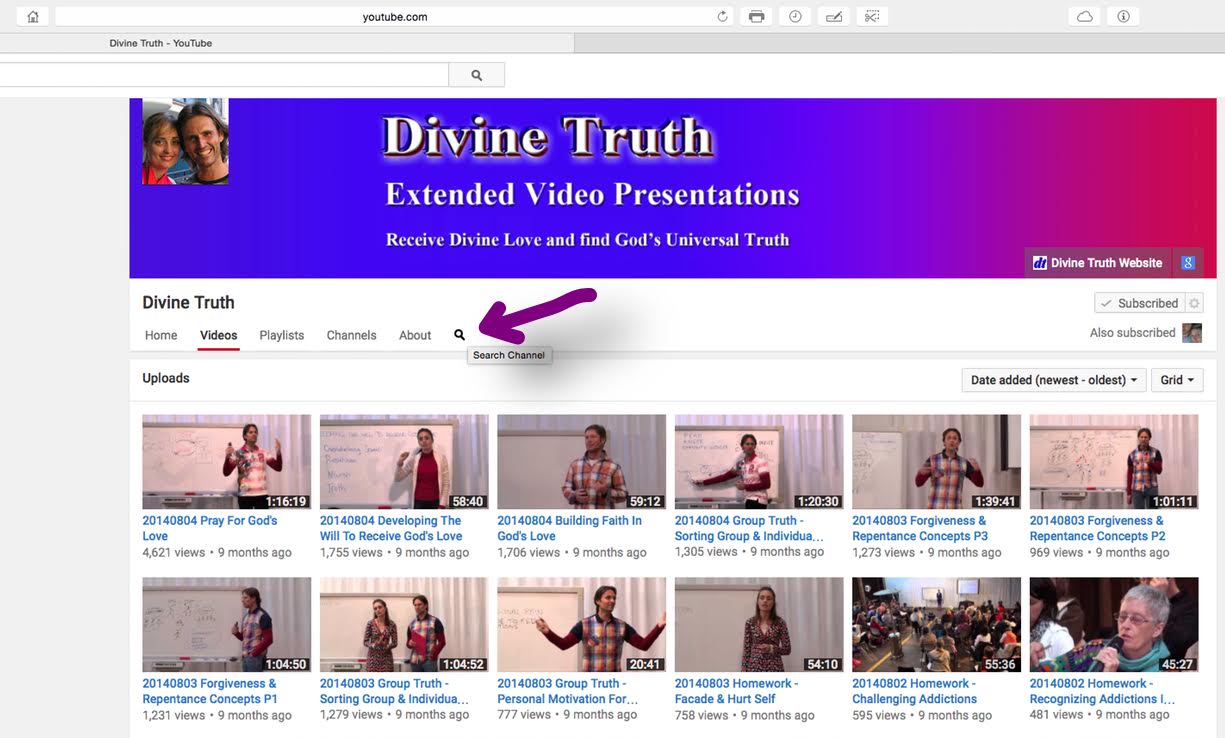Open channel search using the magnifier icon
1225x738 pixels.
[459, 335]
